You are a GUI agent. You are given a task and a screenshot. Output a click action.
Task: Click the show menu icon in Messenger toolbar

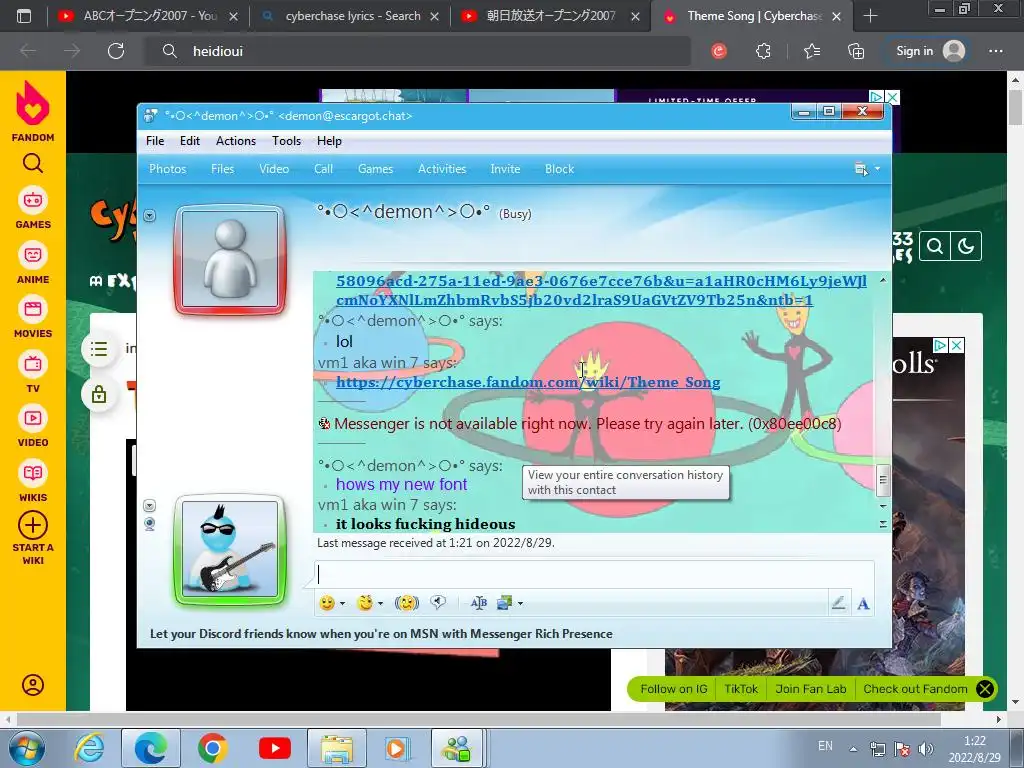tap(861, 169)
